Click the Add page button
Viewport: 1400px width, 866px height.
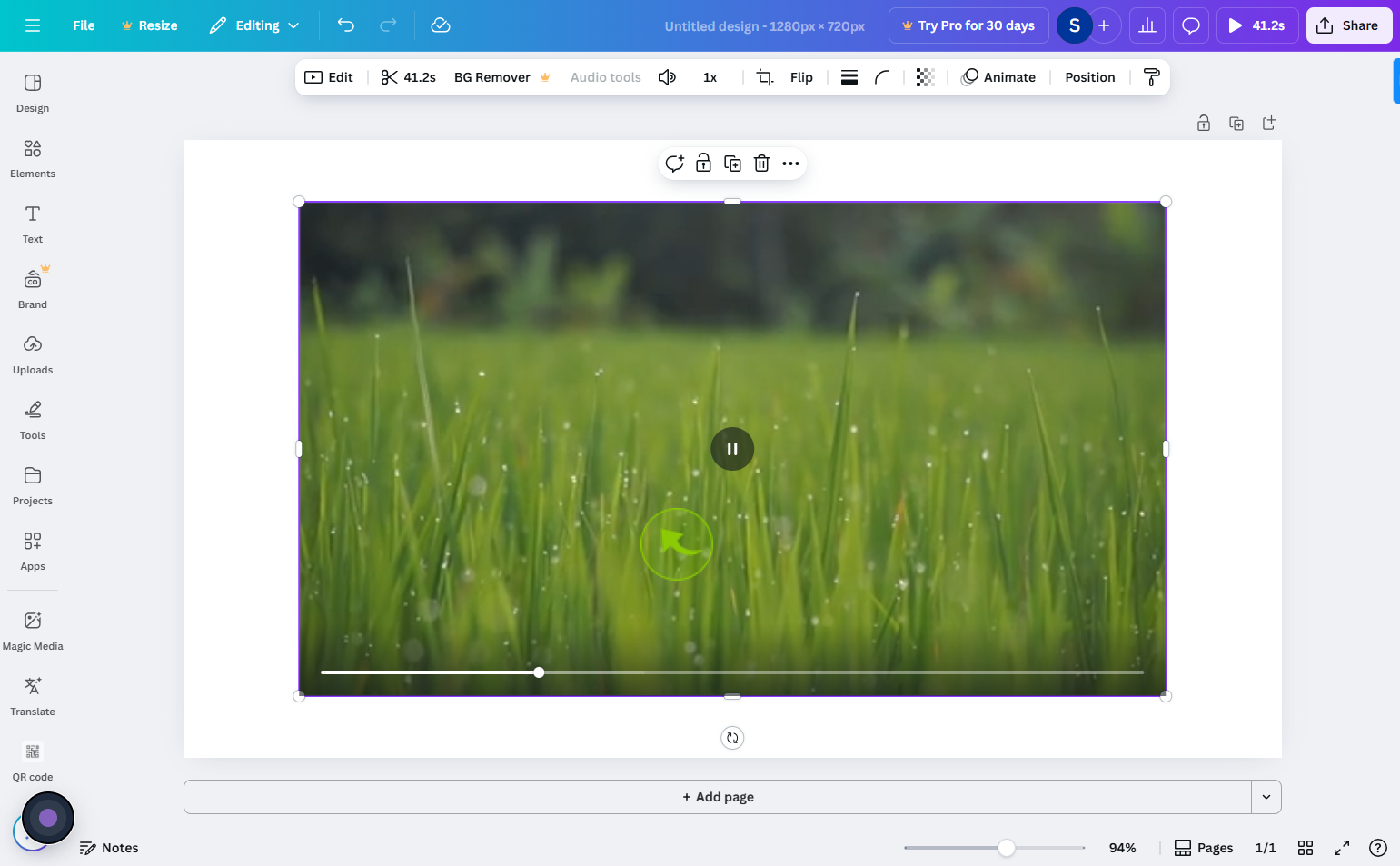pos(718,797)
